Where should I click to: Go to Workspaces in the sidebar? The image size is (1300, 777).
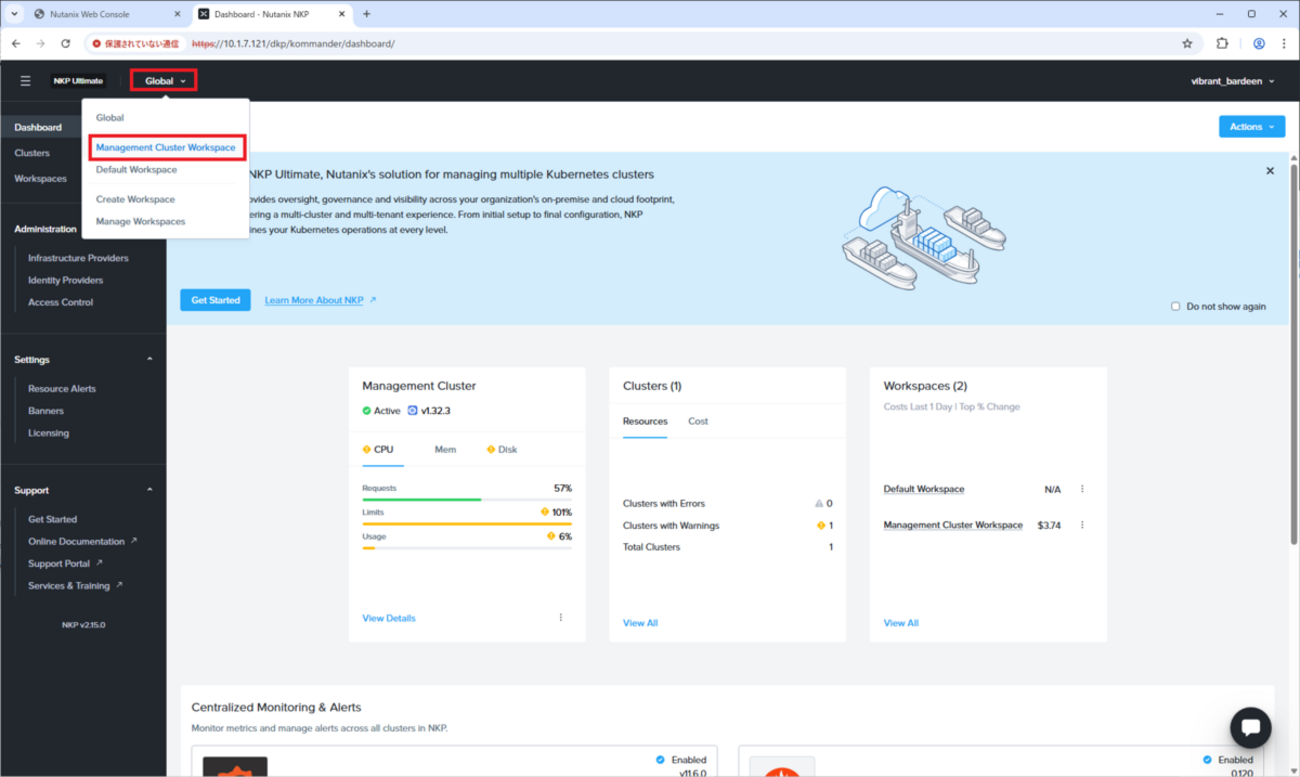click(41, 179)
